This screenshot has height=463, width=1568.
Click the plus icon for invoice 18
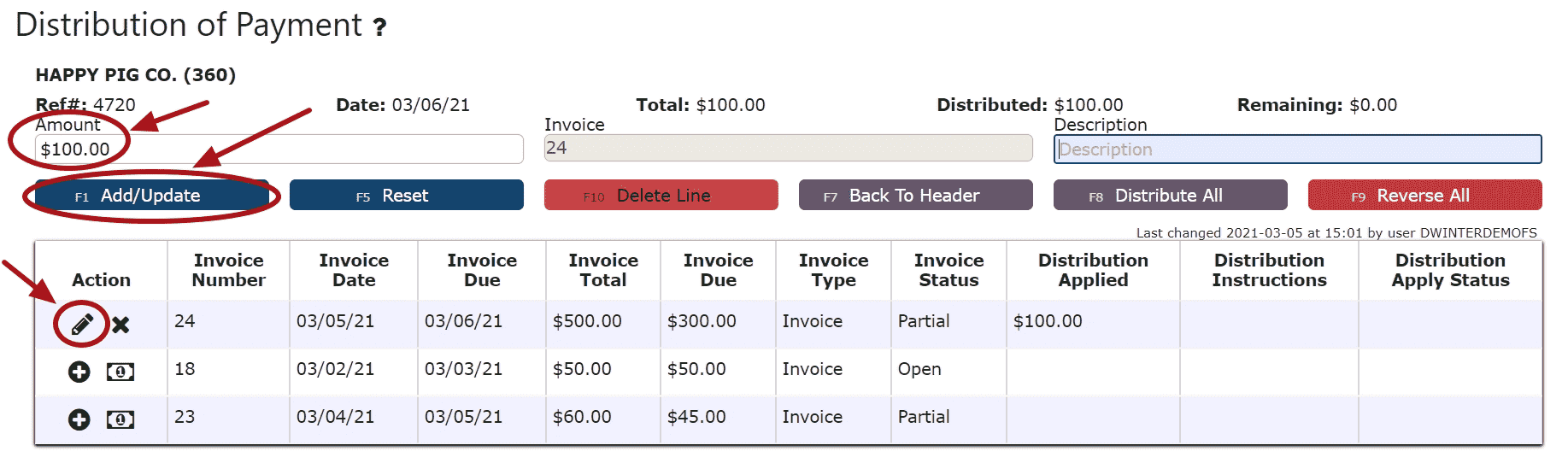click(x=79, y=372)
